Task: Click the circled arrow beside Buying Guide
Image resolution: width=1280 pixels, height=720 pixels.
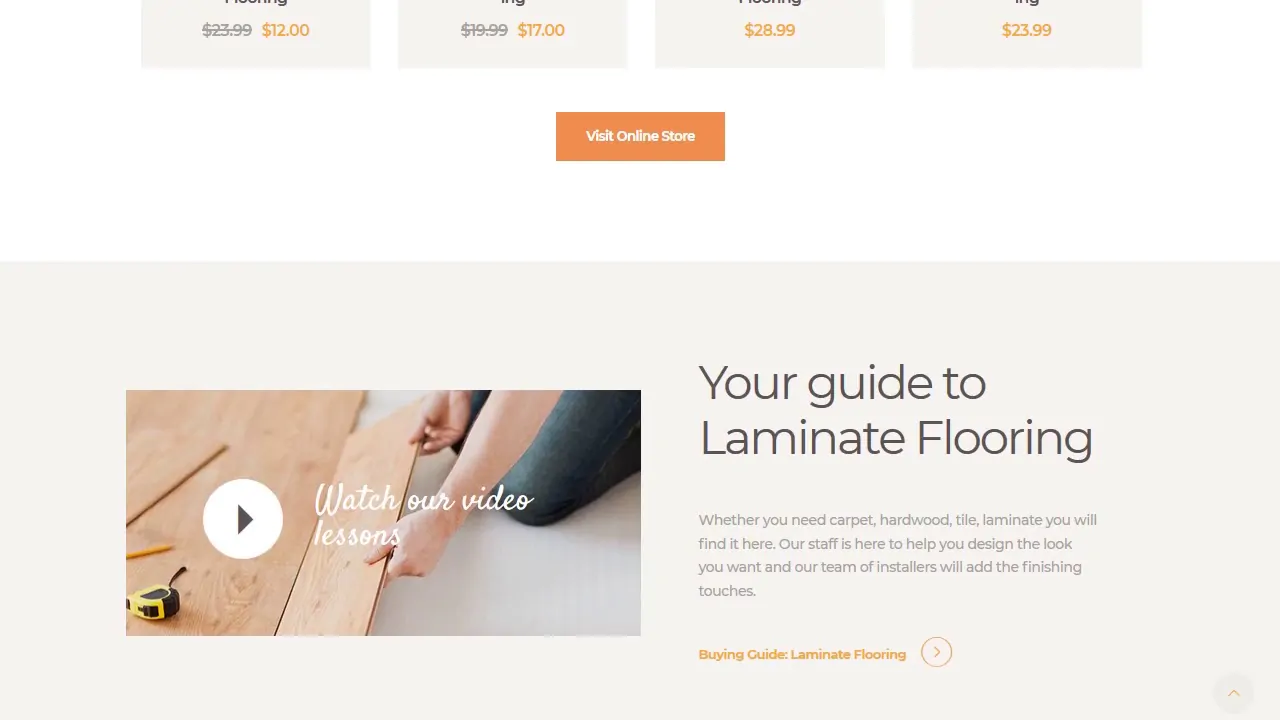Action: pos(936,653)
